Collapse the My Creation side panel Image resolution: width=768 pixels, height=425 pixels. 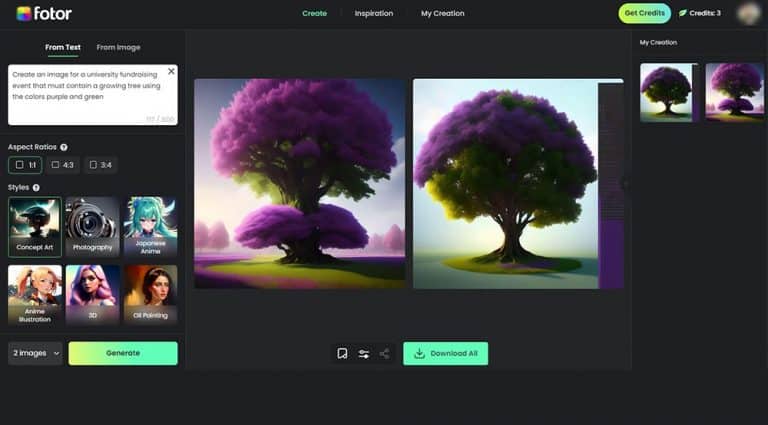pos(626,184)
